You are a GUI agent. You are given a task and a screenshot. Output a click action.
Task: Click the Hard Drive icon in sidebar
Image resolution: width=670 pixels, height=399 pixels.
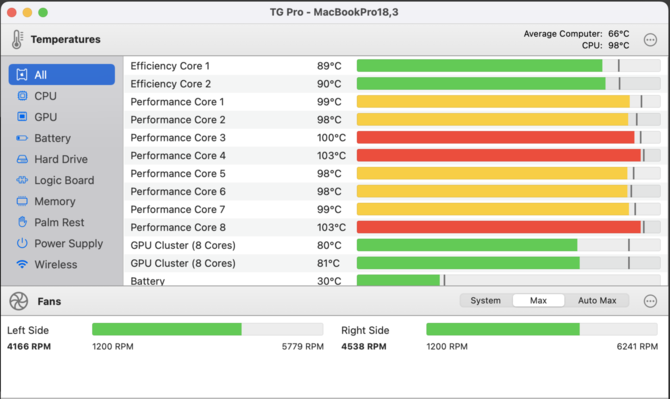[x=22, y=159]
